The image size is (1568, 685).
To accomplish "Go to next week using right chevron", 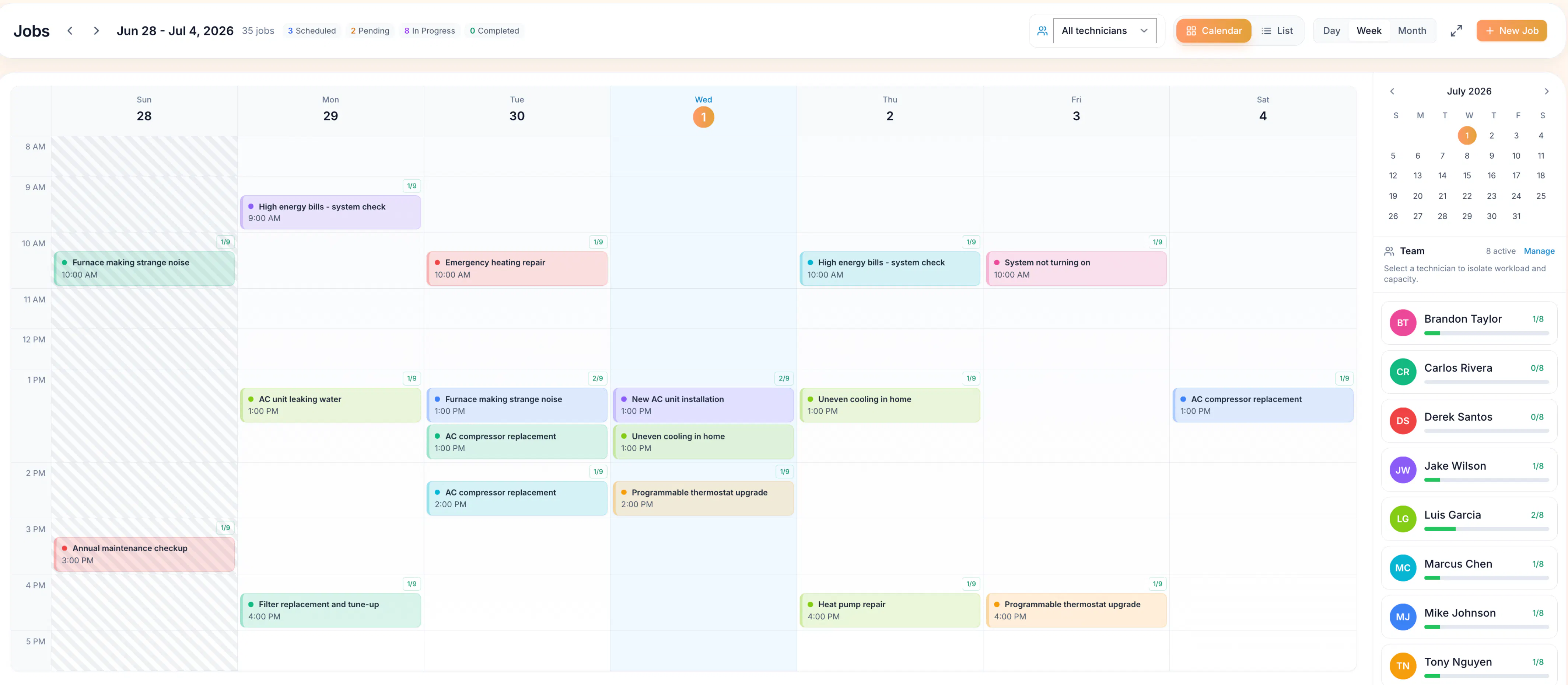I will [96, 31].
